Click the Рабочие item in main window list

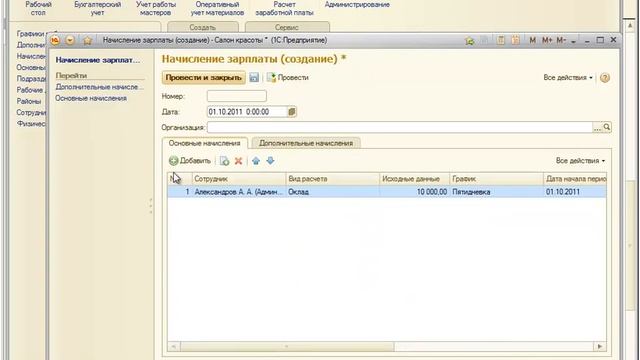[x=31, y=90]
